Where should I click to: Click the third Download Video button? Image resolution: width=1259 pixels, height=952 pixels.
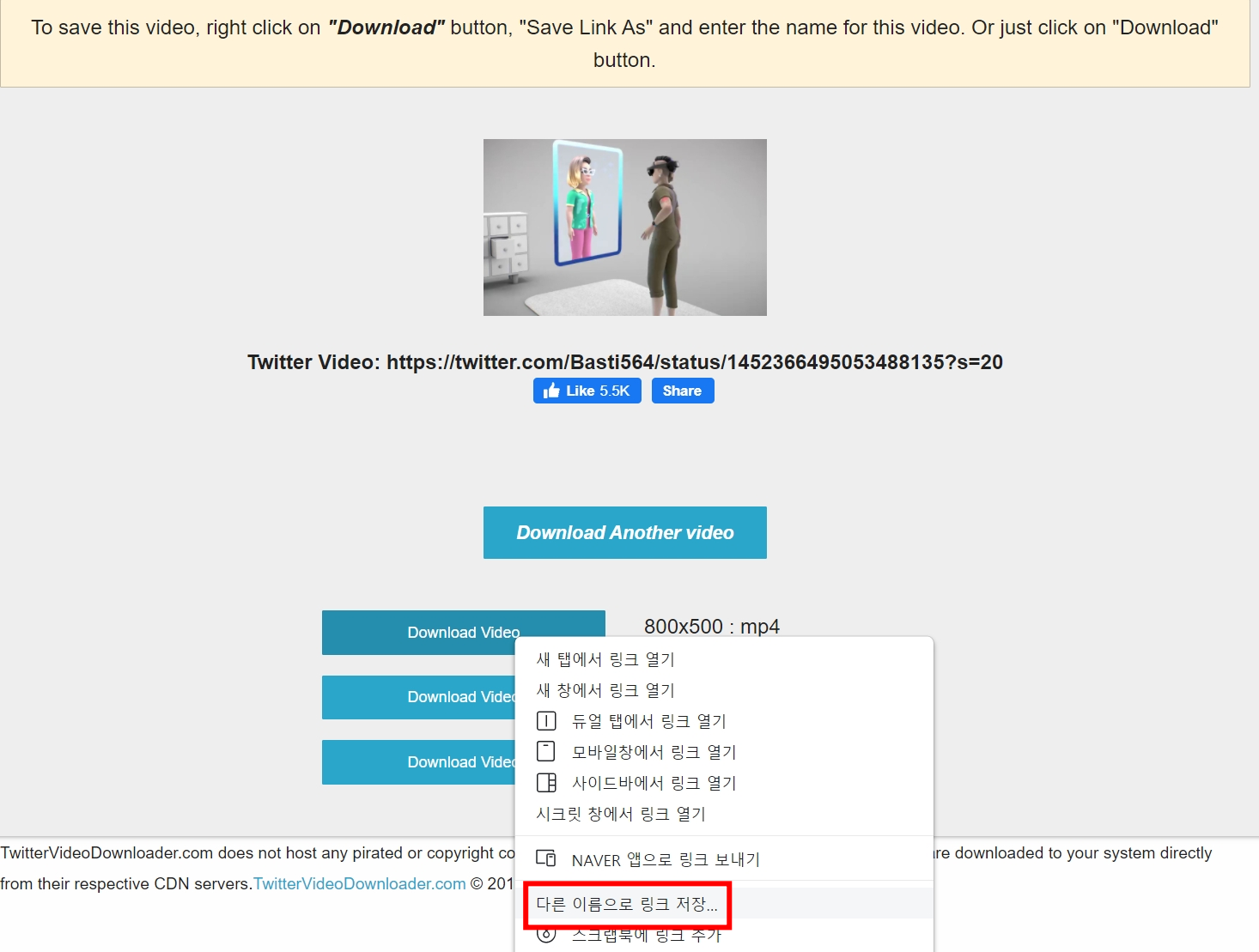coord(419,762)
